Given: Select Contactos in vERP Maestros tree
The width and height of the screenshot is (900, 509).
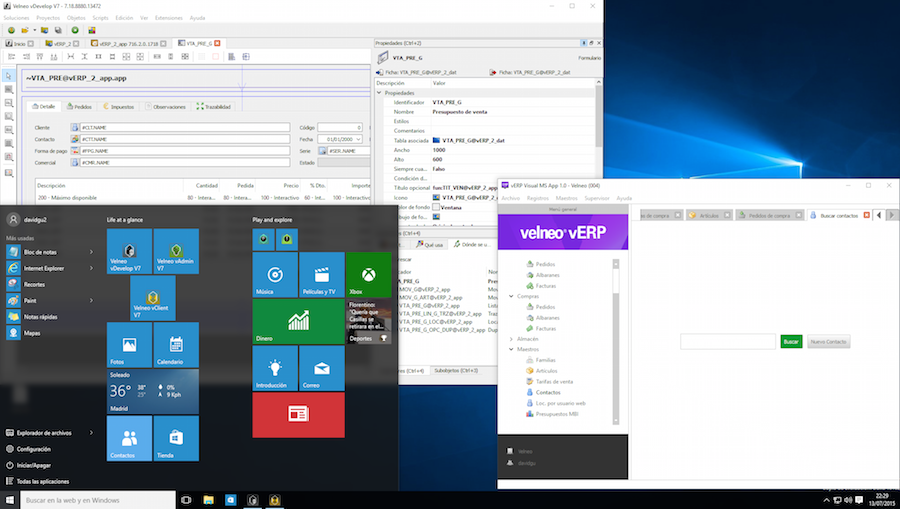Looking at the screenshot, I should pyautogui.click(x=548, y=393).
